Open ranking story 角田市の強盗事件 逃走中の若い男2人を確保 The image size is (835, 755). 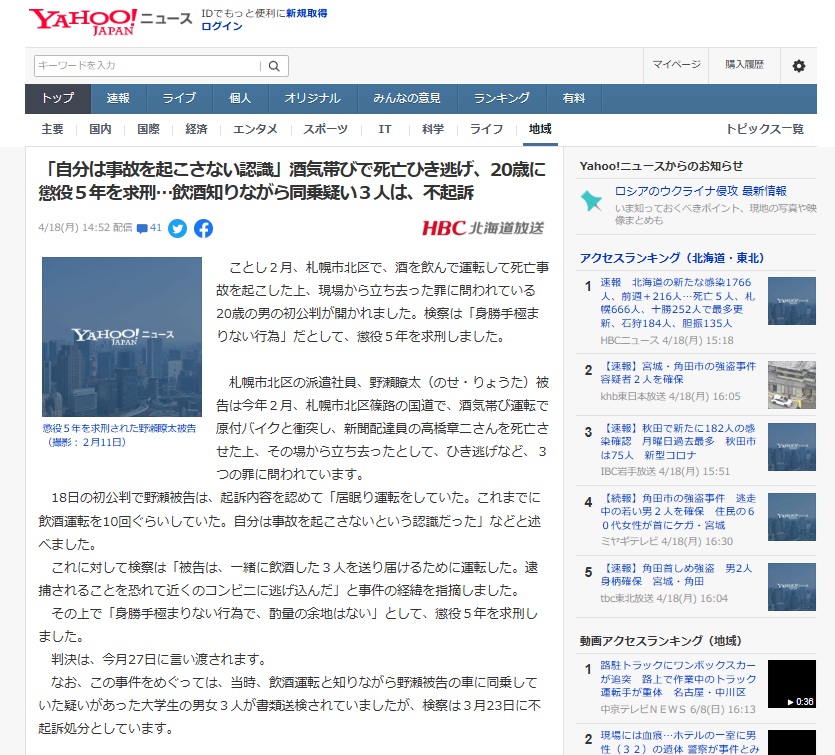(x=677, y=512)
